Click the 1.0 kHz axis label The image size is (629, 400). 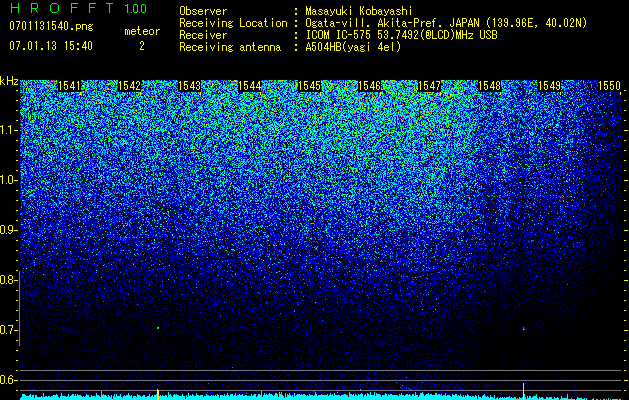point(8,180)
